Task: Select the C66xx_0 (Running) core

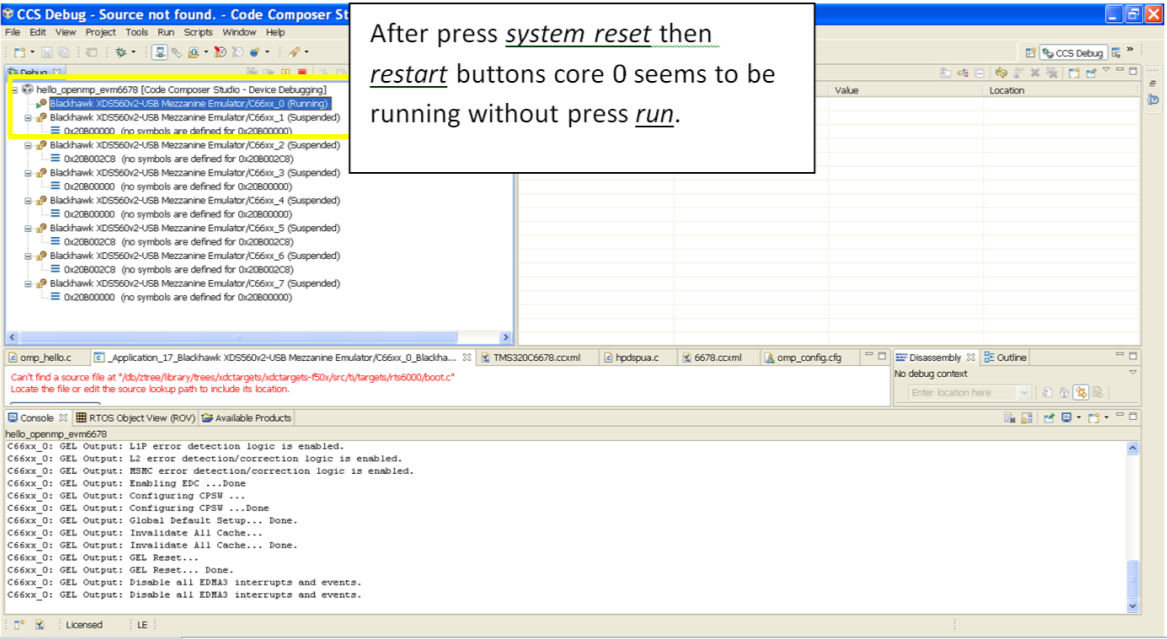Action: pos(189,103)
